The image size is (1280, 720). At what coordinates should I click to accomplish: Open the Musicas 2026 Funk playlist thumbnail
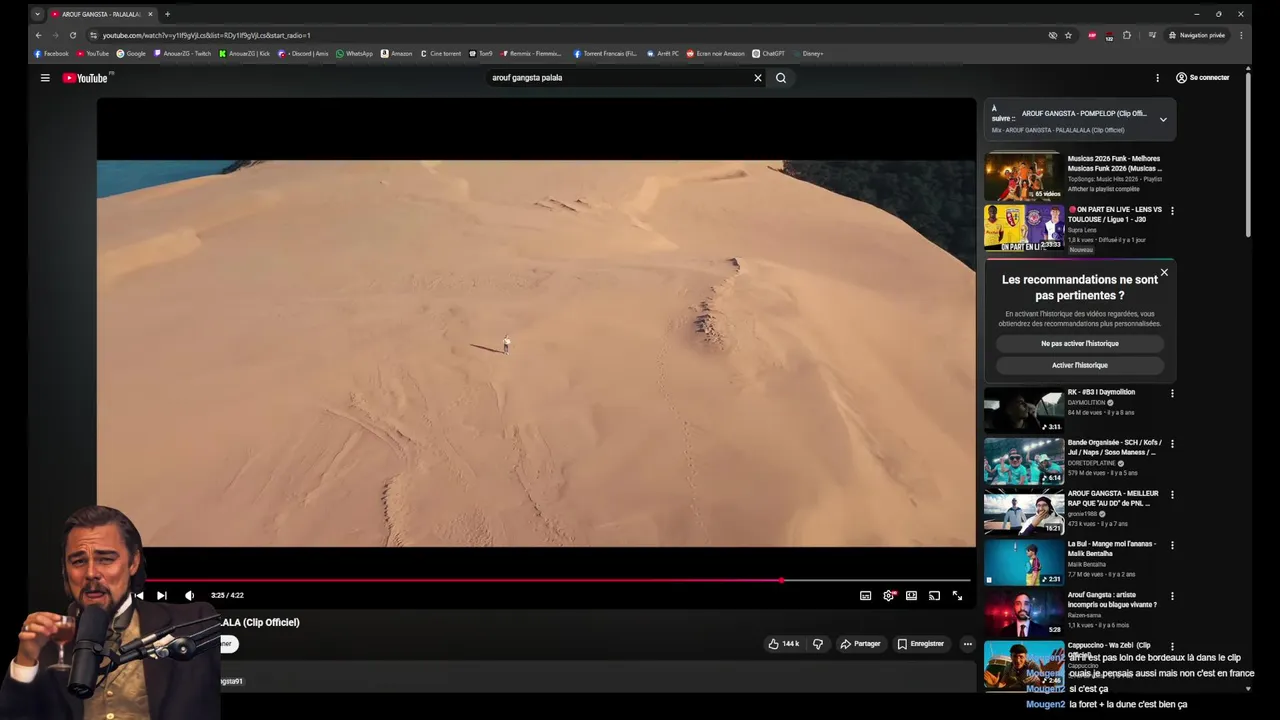[1024, 177]
